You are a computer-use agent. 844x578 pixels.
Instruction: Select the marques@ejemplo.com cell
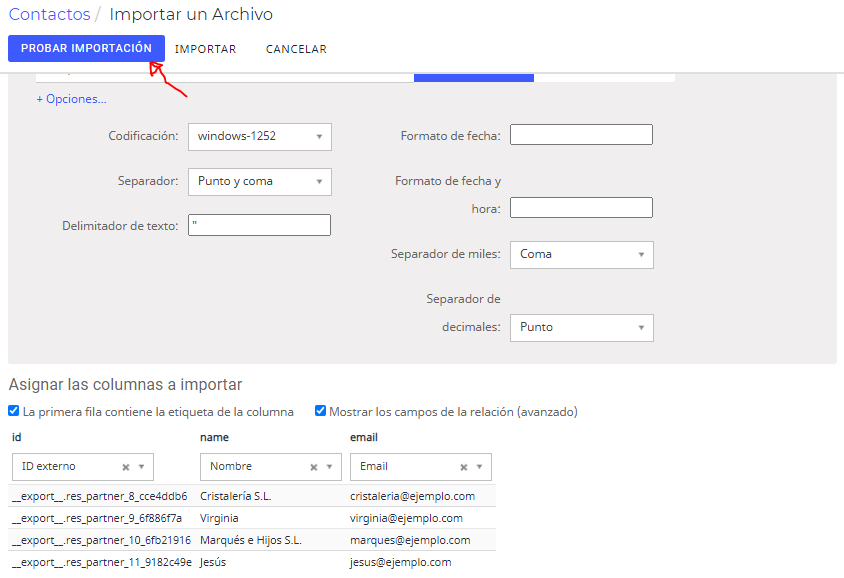coord(410,540)
